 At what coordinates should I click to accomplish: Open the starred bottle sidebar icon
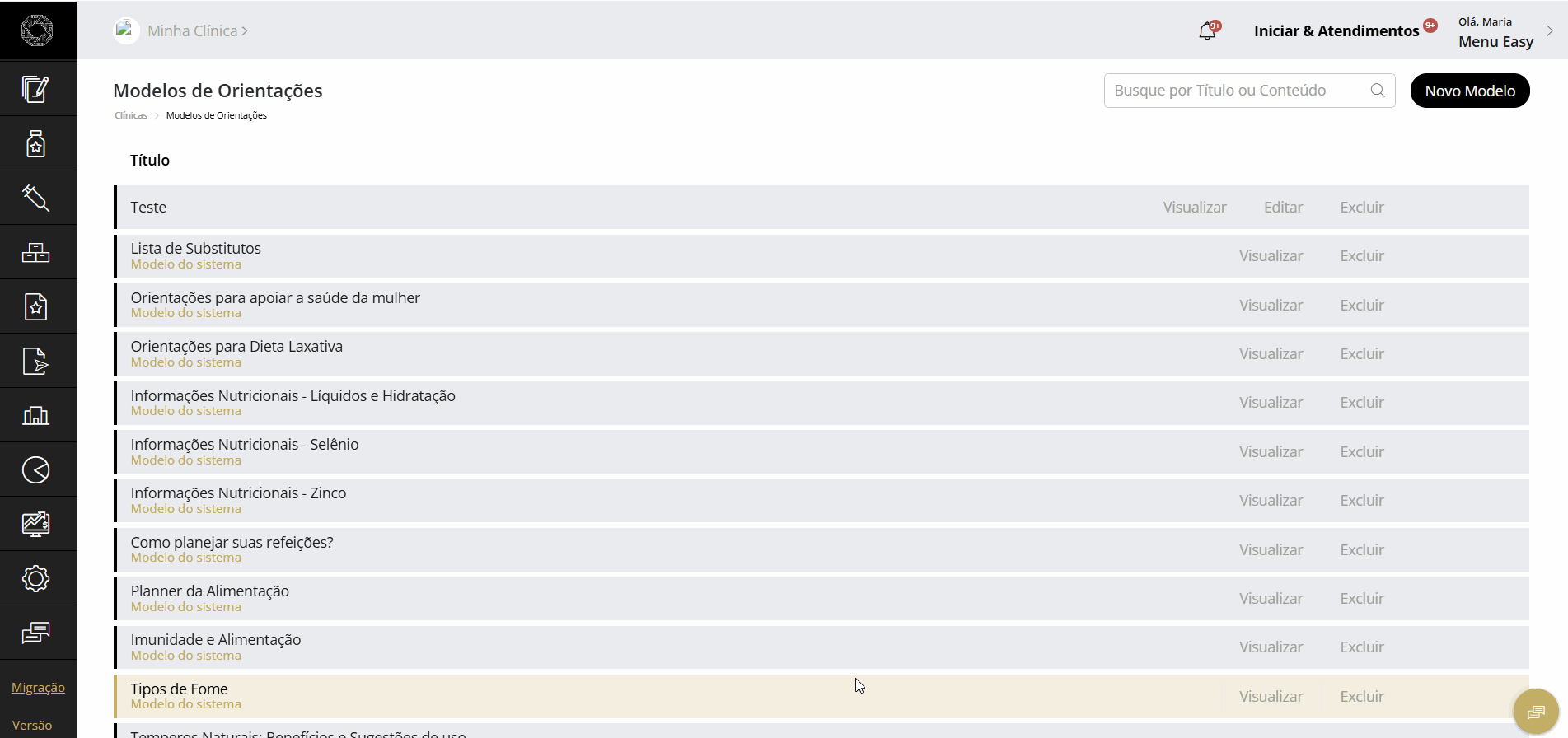[x=35, y=143]
